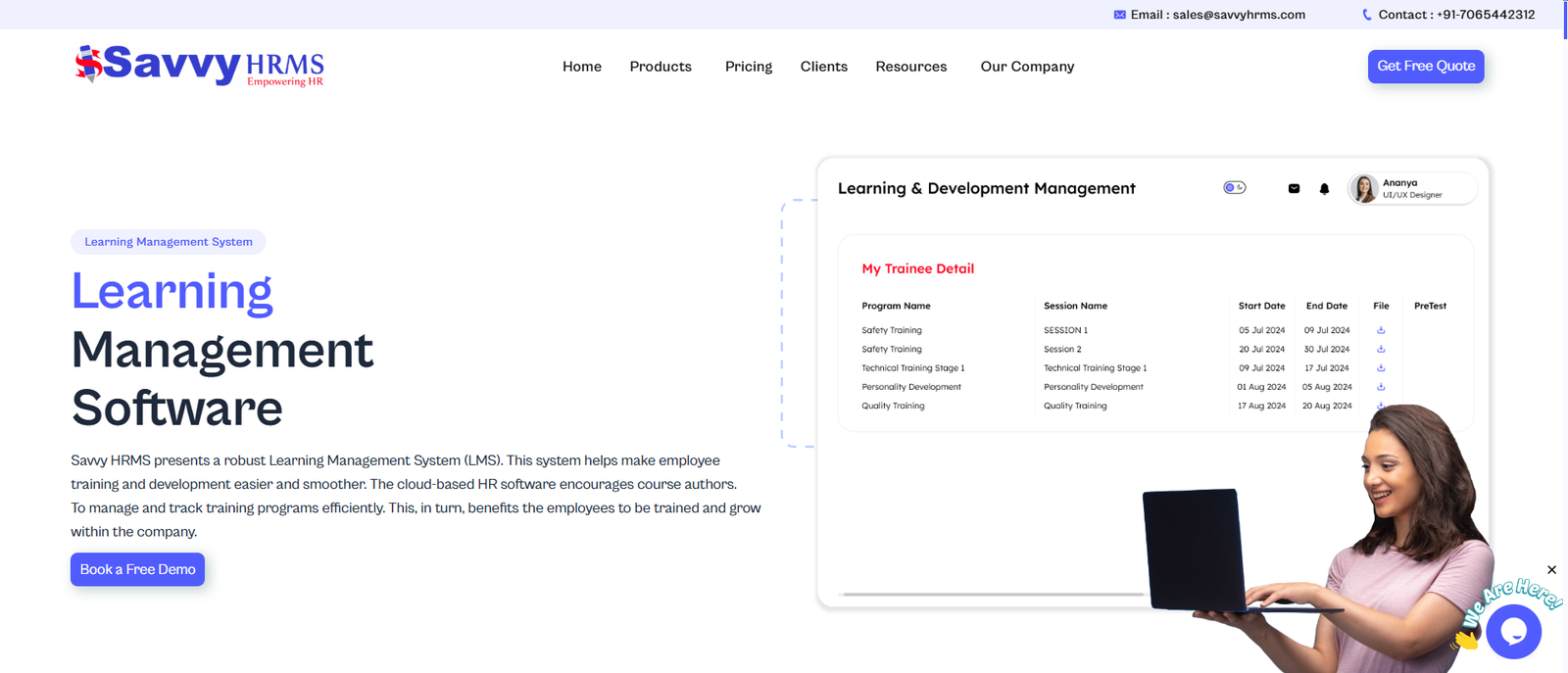The width and height of the screenshot is (1568, 673).
Task: Click the '20 Aug 2024' end date
Action: pos(1327,406)
